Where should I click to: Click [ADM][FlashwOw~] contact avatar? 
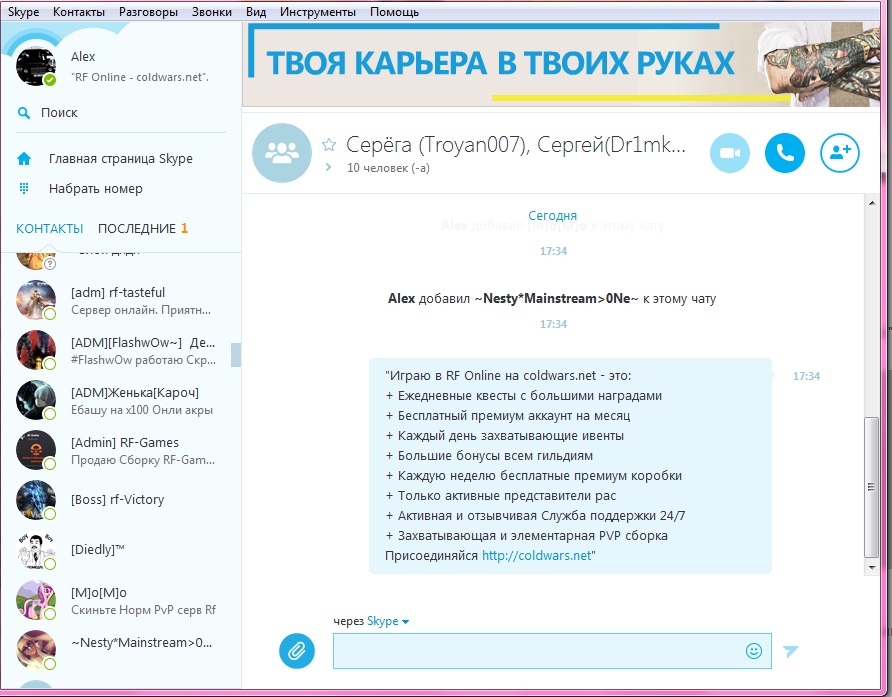[36, 350]
